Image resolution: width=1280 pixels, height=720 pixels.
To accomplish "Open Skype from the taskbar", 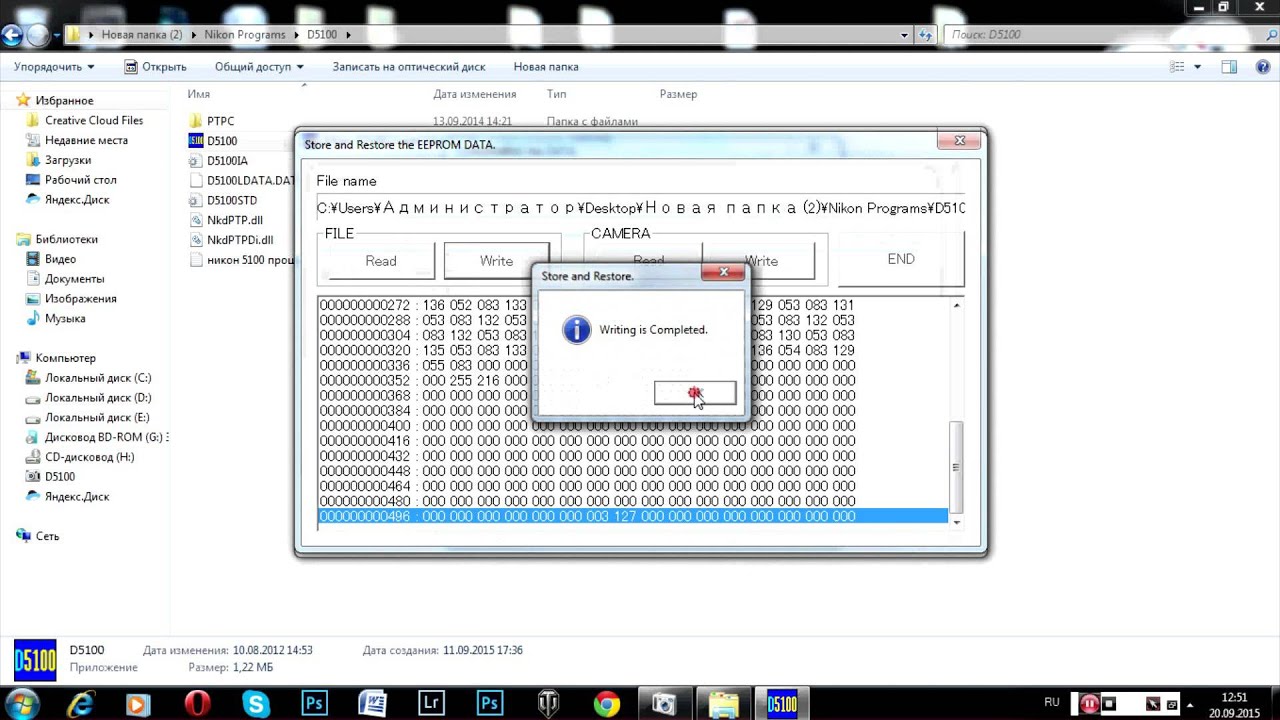I will click(256, 704).
